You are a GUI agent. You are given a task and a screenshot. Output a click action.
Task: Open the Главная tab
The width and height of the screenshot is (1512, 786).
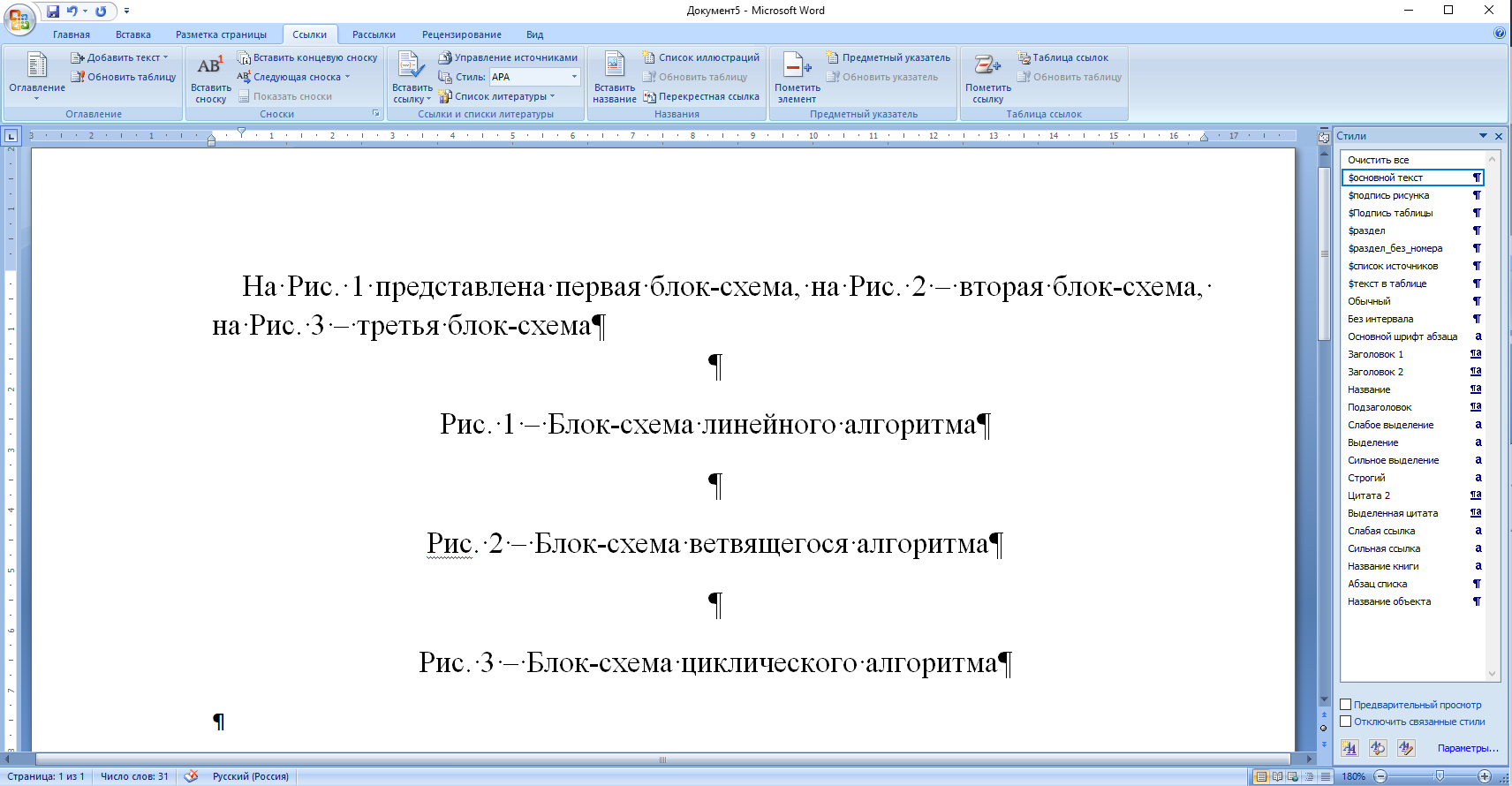coord(72,34)
